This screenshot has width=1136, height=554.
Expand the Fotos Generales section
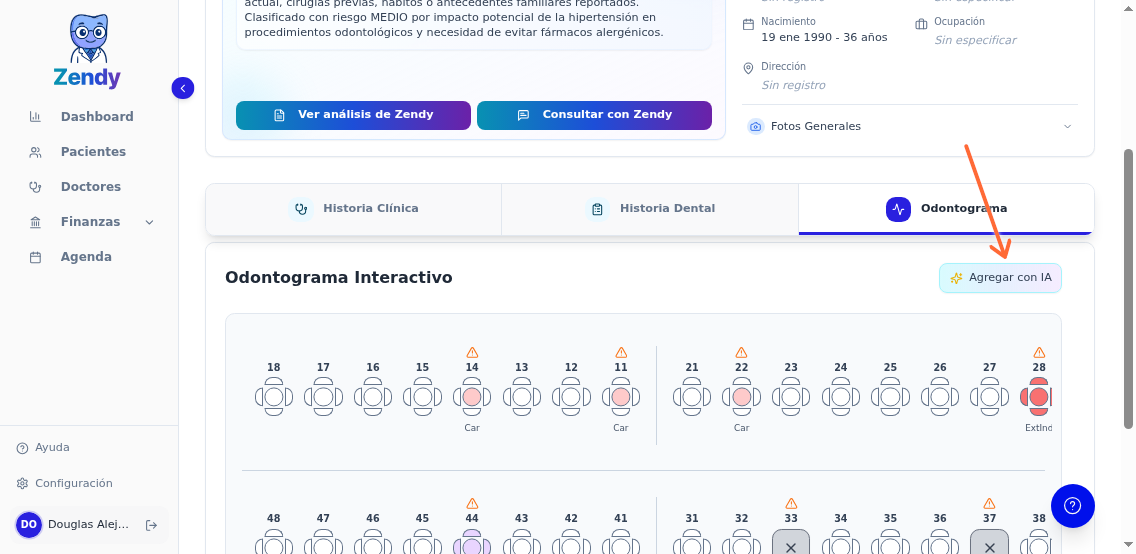(1067, 126)
